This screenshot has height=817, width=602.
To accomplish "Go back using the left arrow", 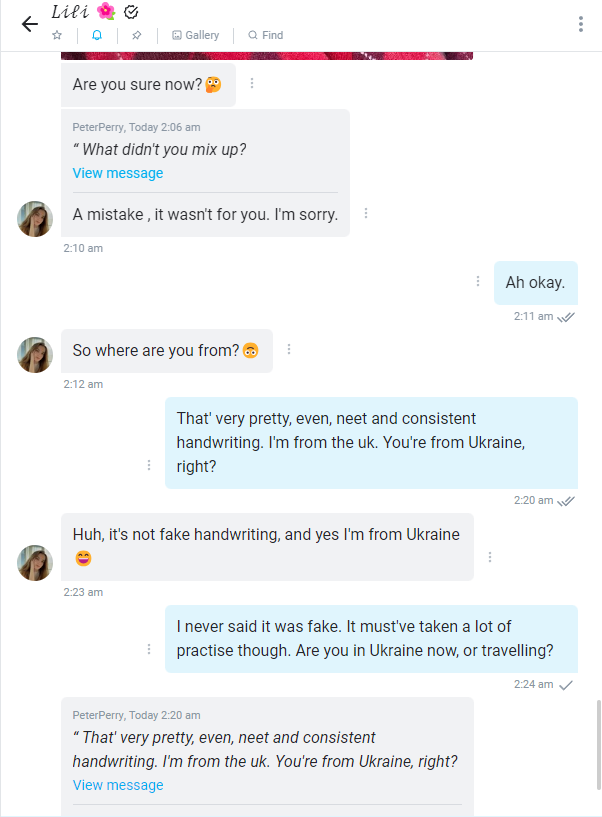I will click(x=30, y=24).
